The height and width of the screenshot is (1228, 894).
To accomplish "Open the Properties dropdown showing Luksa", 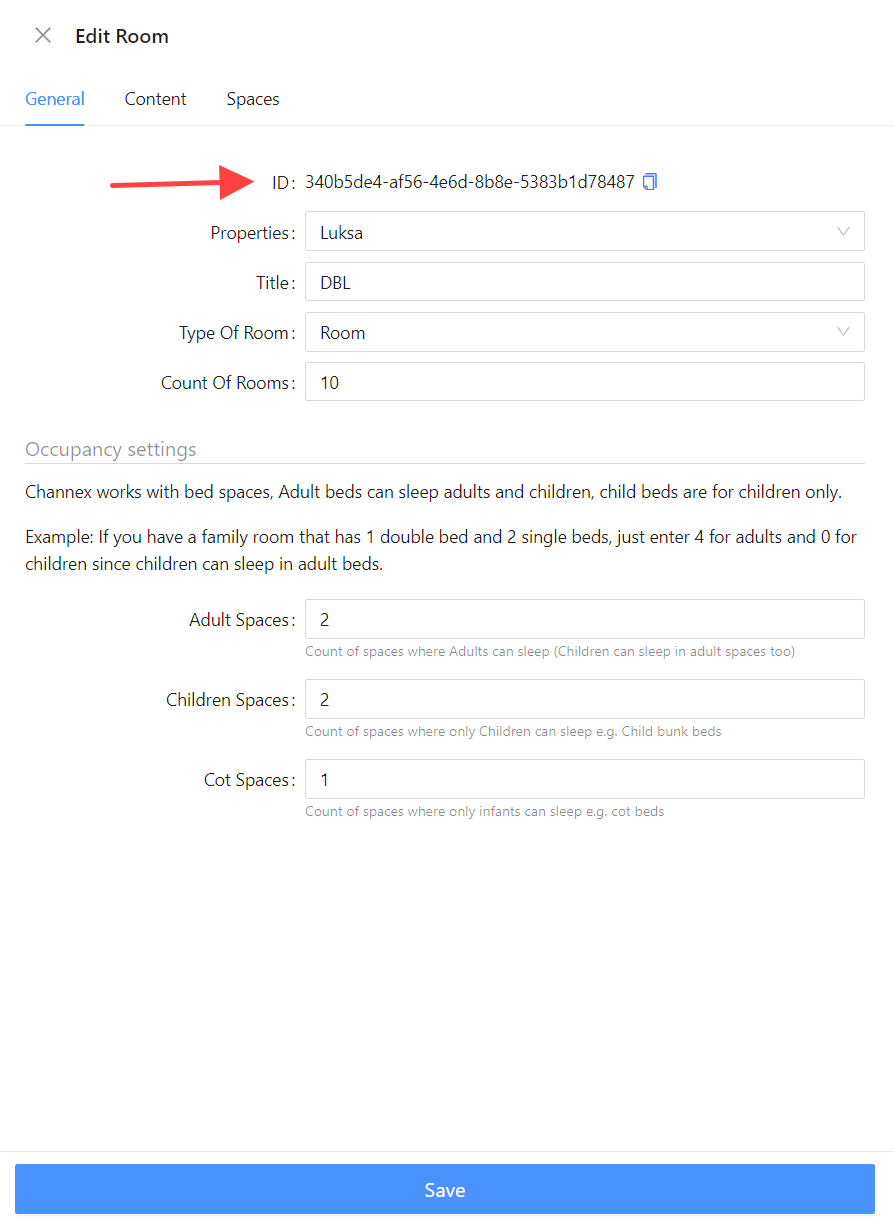I will [x=584, y=232].
